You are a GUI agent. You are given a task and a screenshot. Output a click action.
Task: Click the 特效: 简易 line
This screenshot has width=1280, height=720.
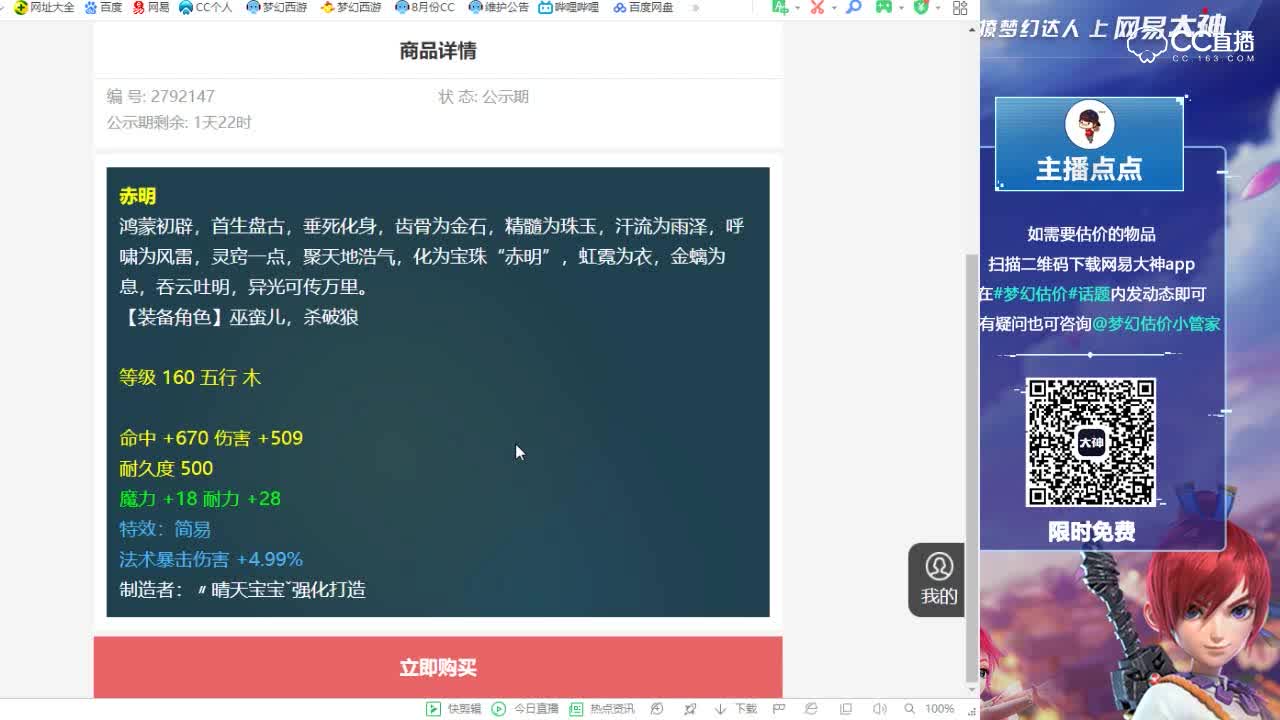[165, 529]
